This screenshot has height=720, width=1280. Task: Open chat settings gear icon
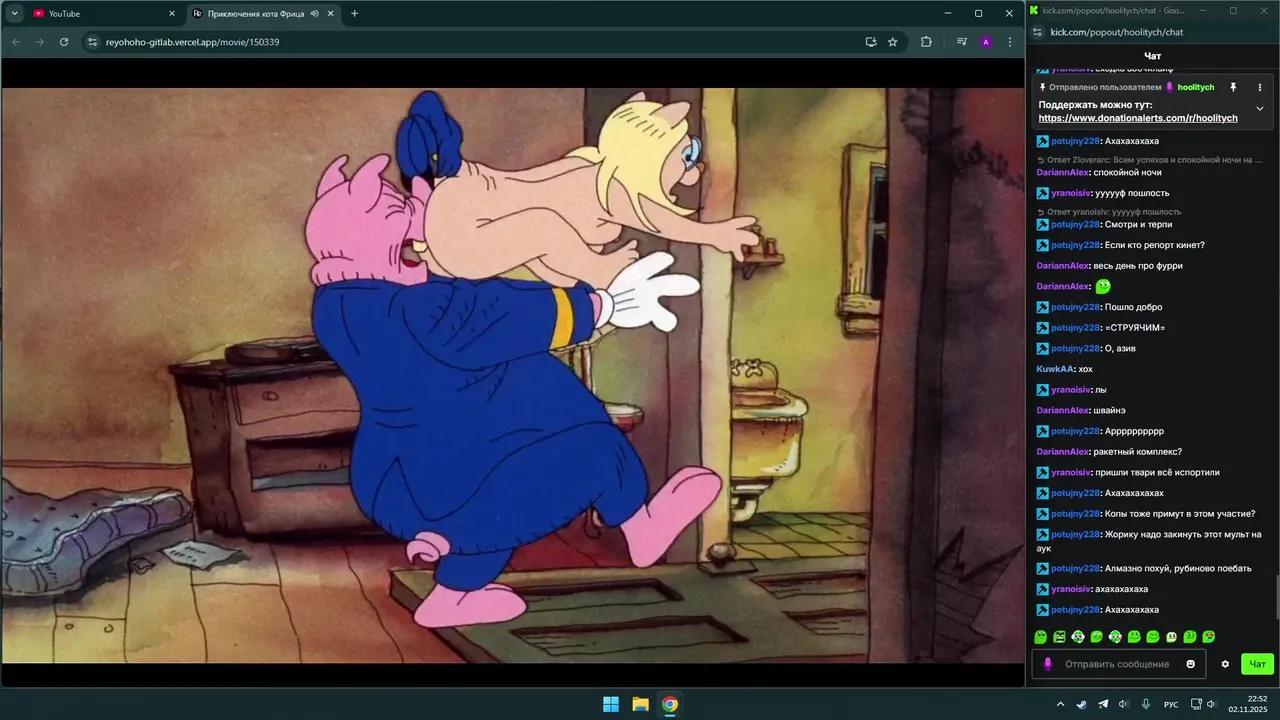click(1225, 664)
